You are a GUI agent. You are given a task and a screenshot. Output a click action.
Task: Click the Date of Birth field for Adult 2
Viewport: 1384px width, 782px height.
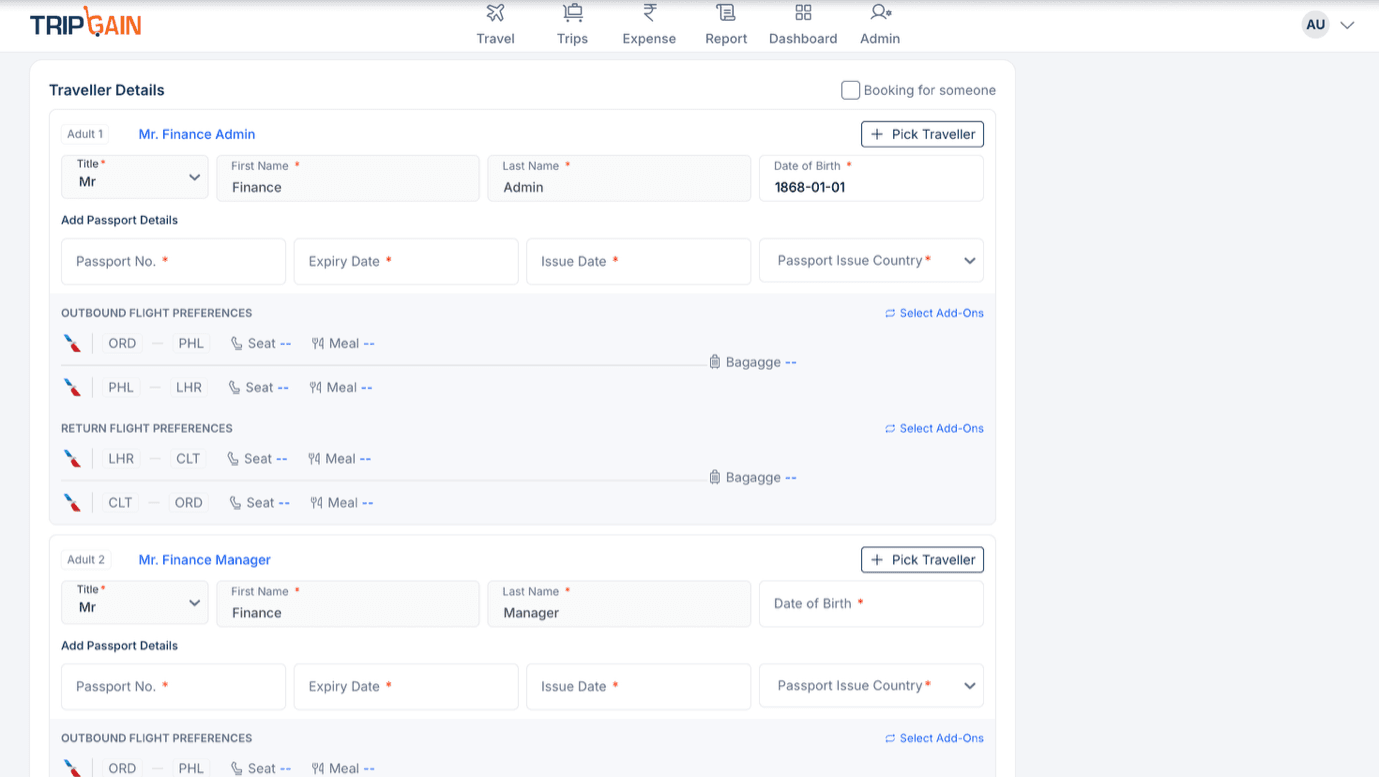[x=871, y=604]
